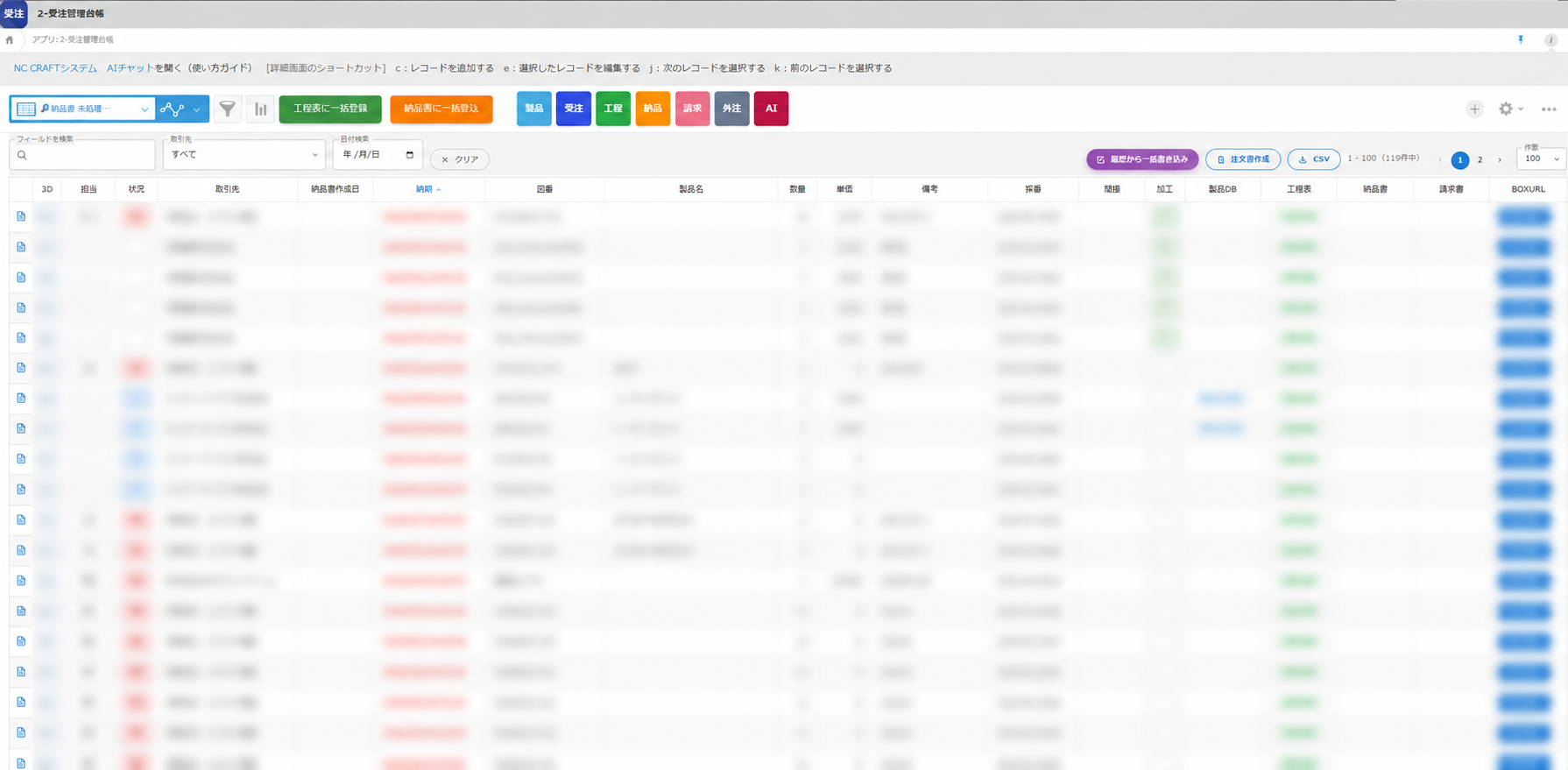Click the クリア button

[460, 159]
